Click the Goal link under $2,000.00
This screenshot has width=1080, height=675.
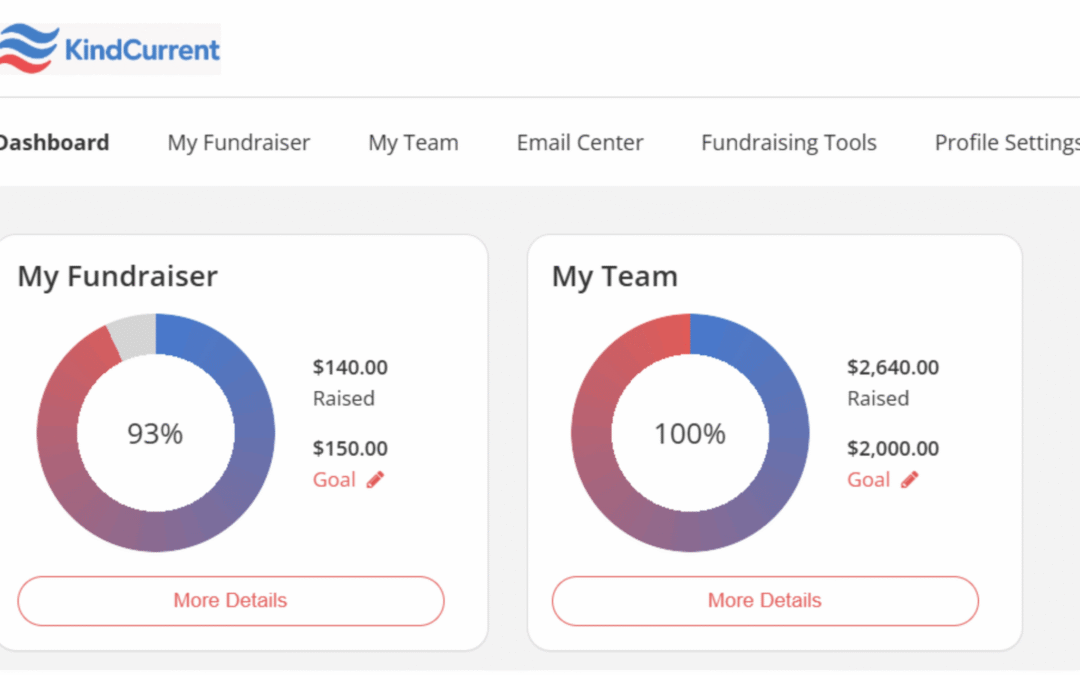click(x=868, y=480)
